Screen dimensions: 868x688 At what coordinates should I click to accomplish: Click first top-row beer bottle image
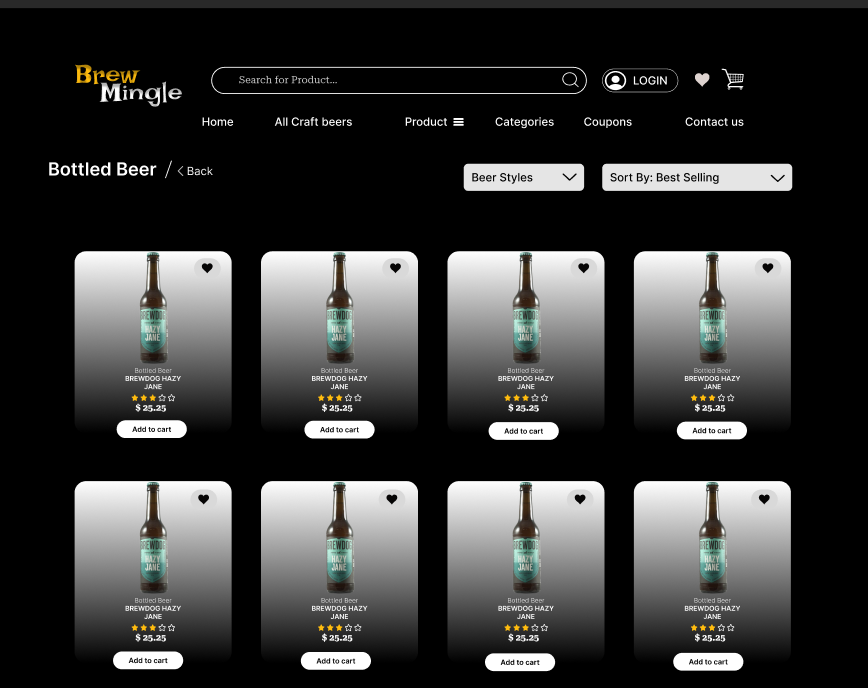tap(153, 308)
